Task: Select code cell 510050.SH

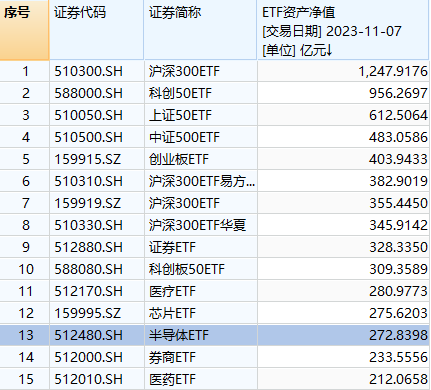Action: click(97, 115)
